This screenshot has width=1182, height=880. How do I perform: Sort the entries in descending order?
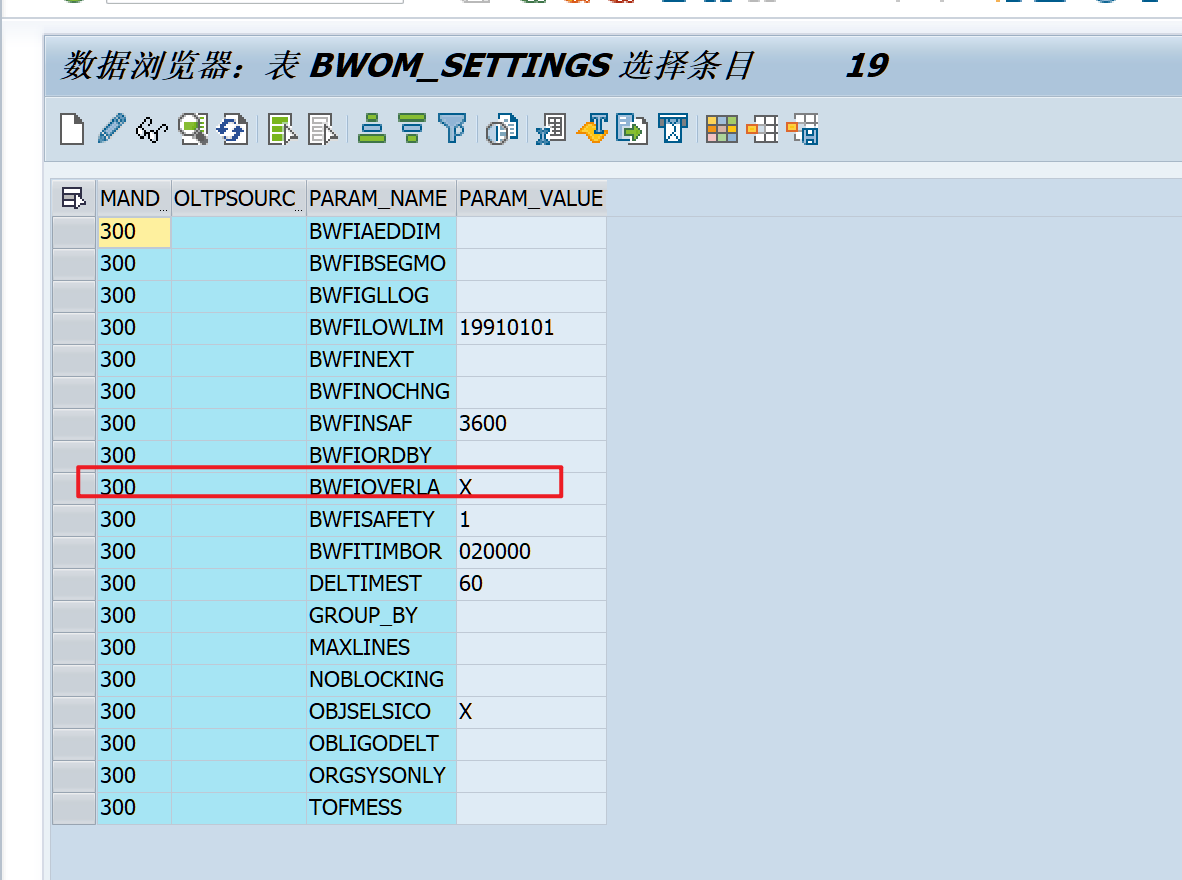click(410, 130)
